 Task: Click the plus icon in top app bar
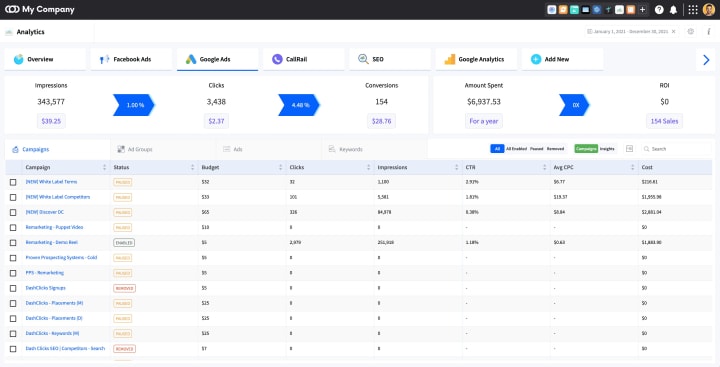pos(642,10)
